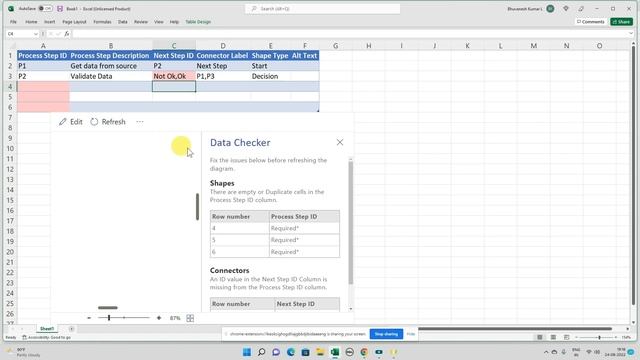Click the pen icon near window controls
640x360 pixels.
(x=581, y=9)
